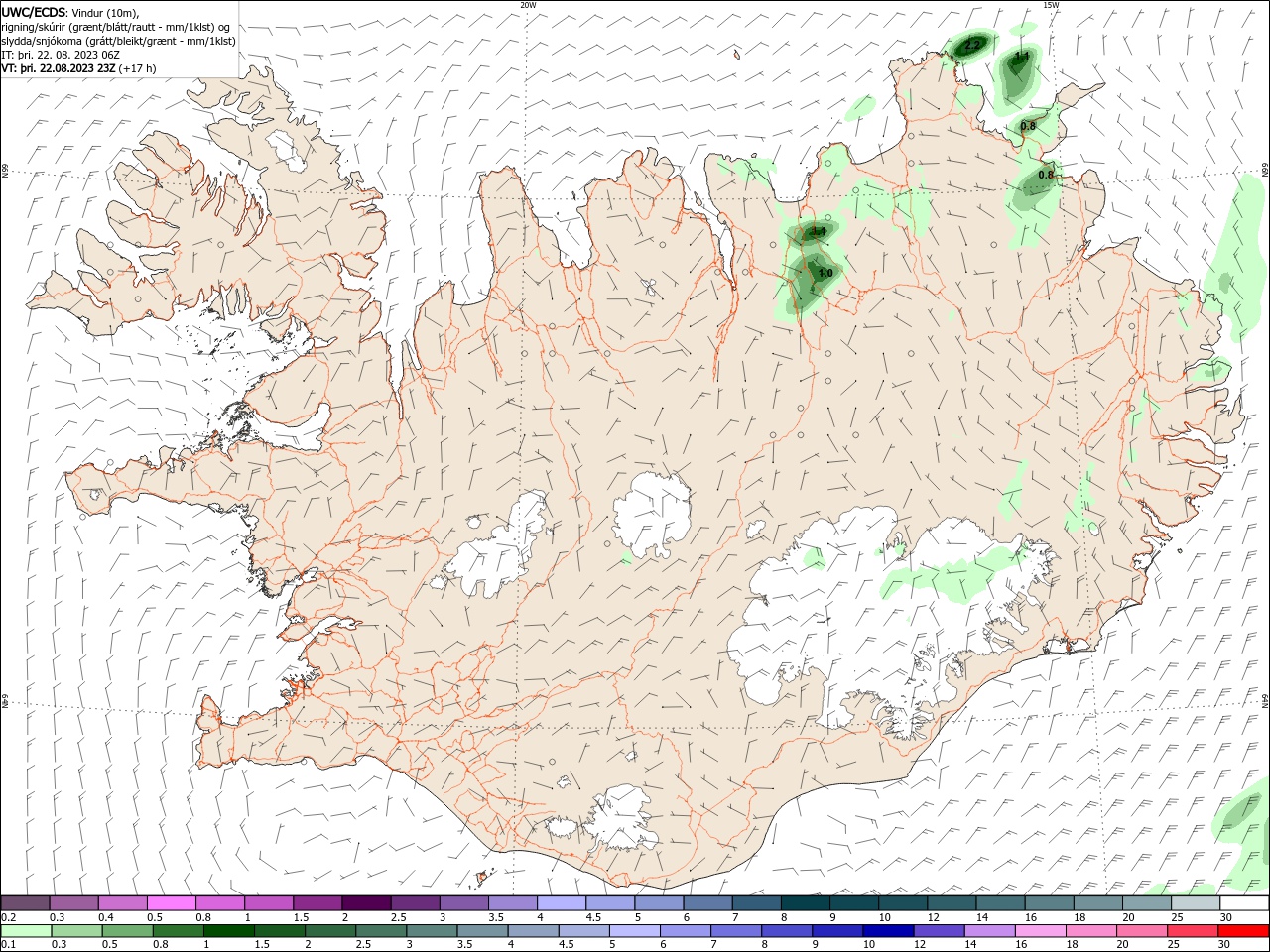The height and width of the screenshot is (952, 1270).
Task: Click the 'slydda/snjókoma' legend description line
Action: pos(118,41)
